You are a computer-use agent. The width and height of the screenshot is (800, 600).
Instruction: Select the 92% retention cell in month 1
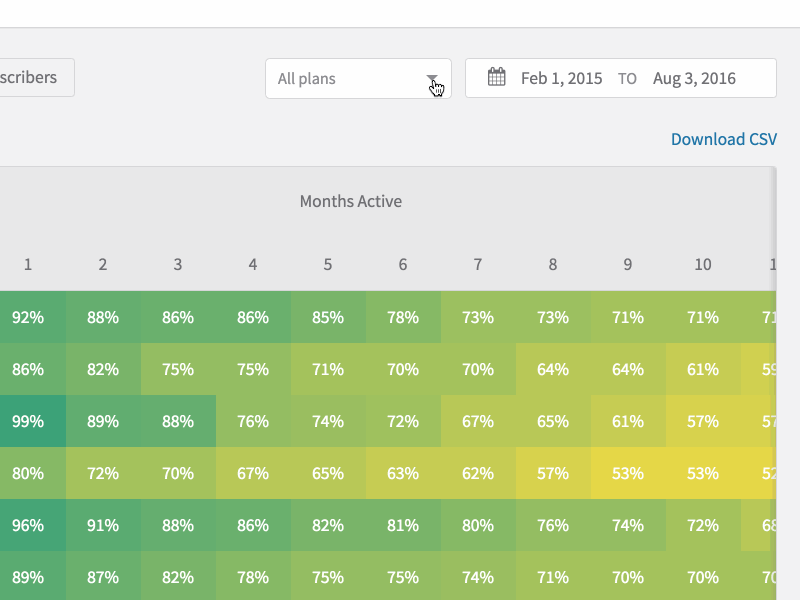click(27, 317)
